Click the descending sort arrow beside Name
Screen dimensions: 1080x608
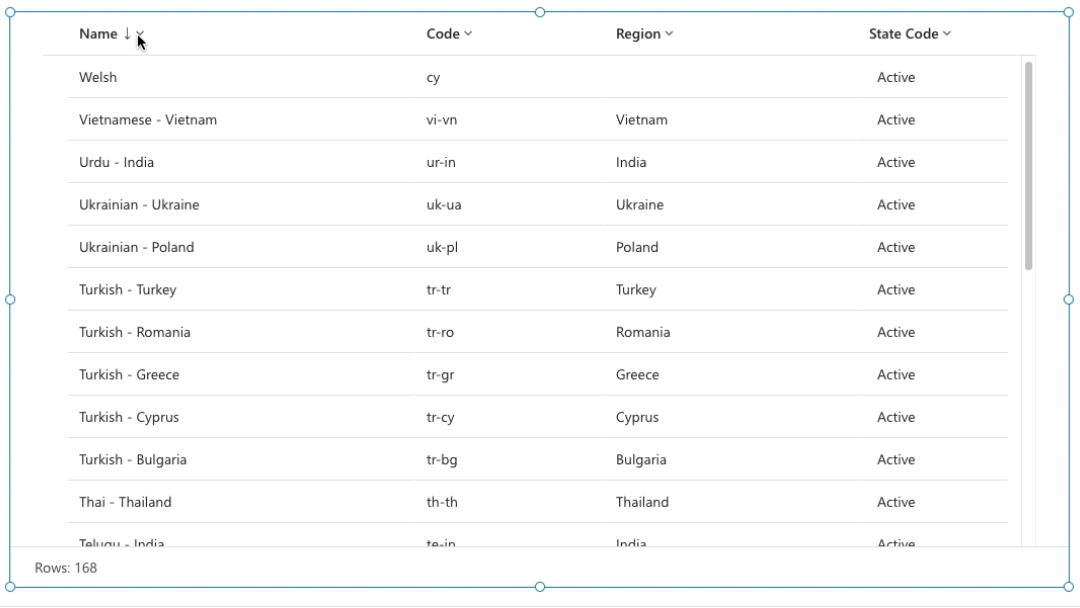point(128,33)
